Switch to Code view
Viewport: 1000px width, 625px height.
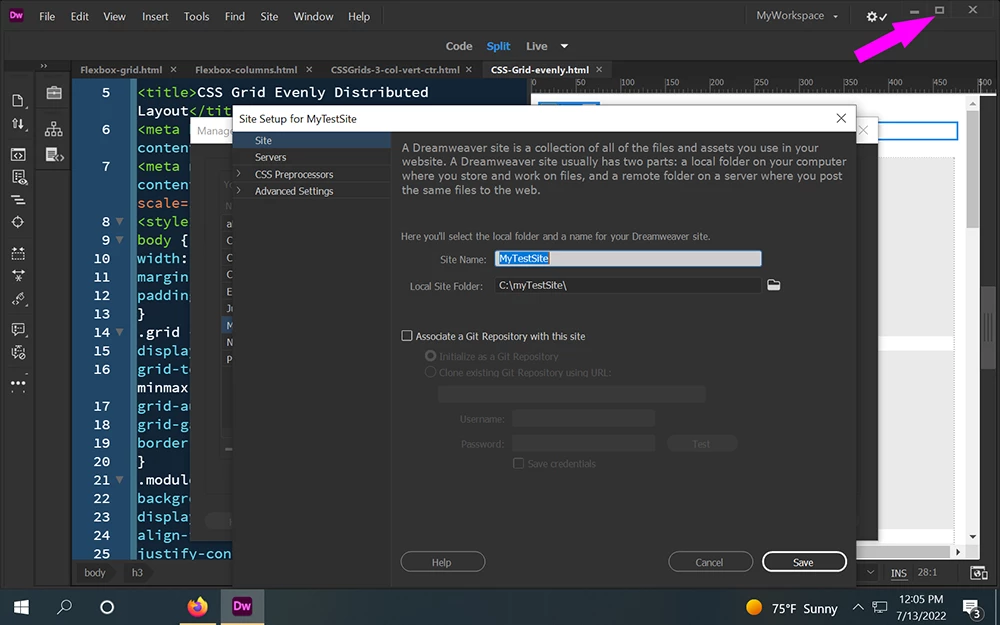tap(459, 46)
